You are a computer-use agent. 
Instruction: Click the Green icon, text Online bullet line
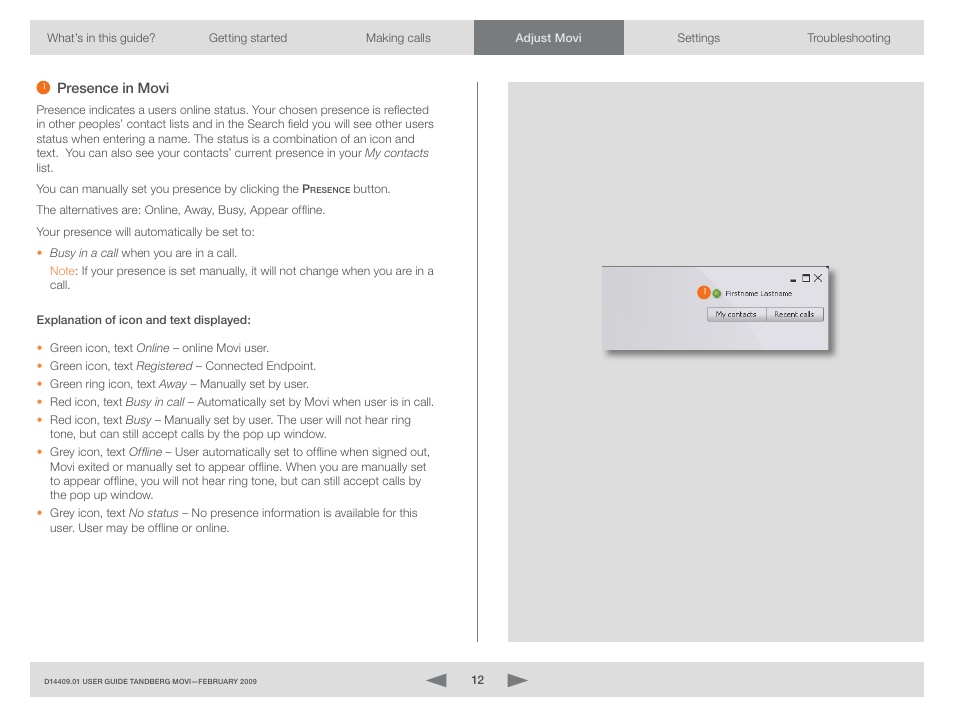(159, 348)
